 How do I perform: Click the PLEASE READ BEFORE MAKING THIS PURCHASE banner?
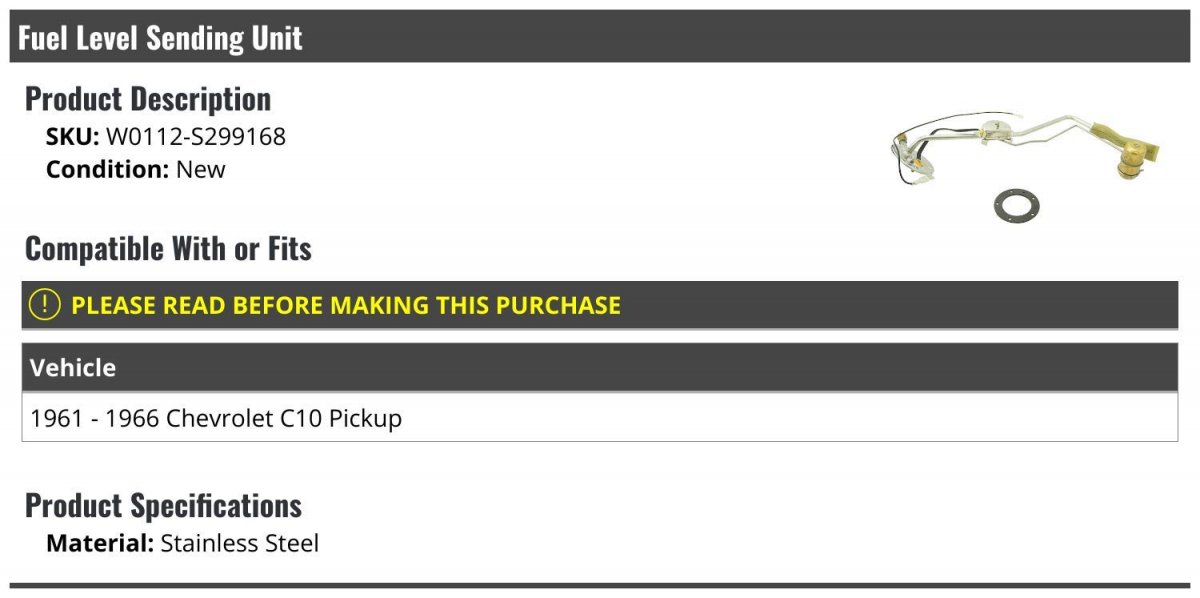(x=600, y=305)
